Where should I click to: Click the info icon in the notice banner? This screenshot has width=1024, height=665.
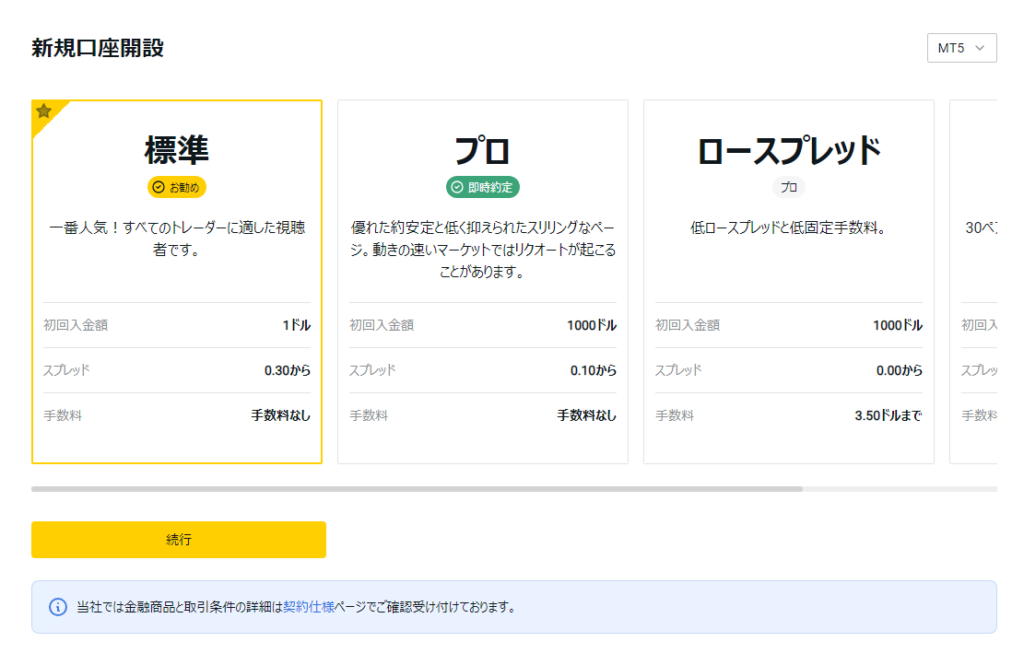(58, 607)
